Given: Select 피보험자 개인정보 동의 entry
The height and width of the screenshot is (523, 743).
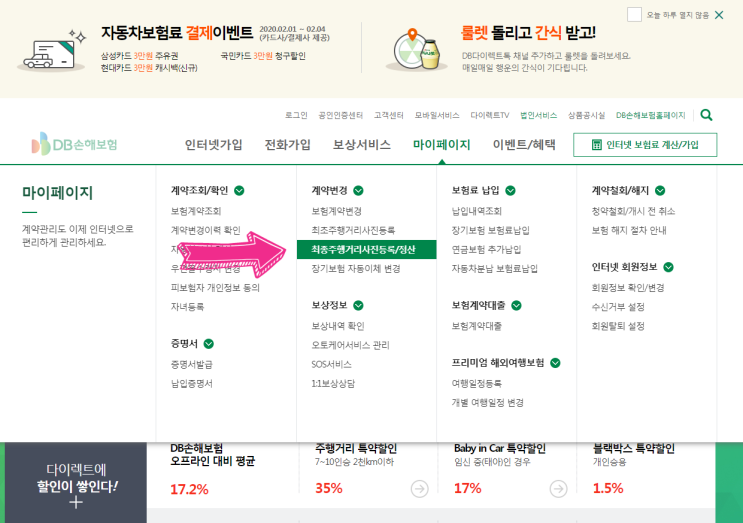Looking at the screenshot, I should click(x=215, y=288).
